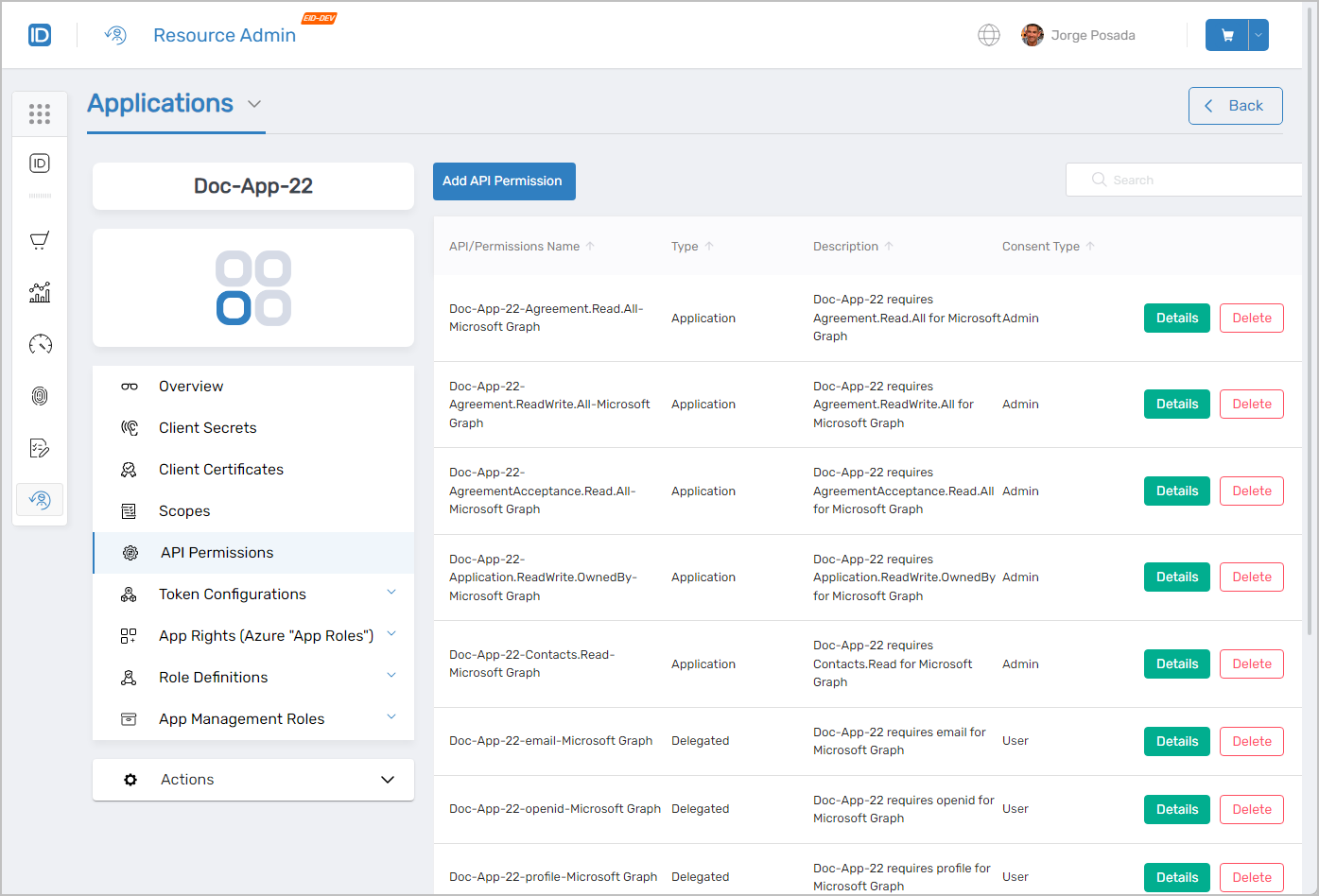Click the Add API Permission button
This screenshot has width=1319, height=896.
point(504,181)
